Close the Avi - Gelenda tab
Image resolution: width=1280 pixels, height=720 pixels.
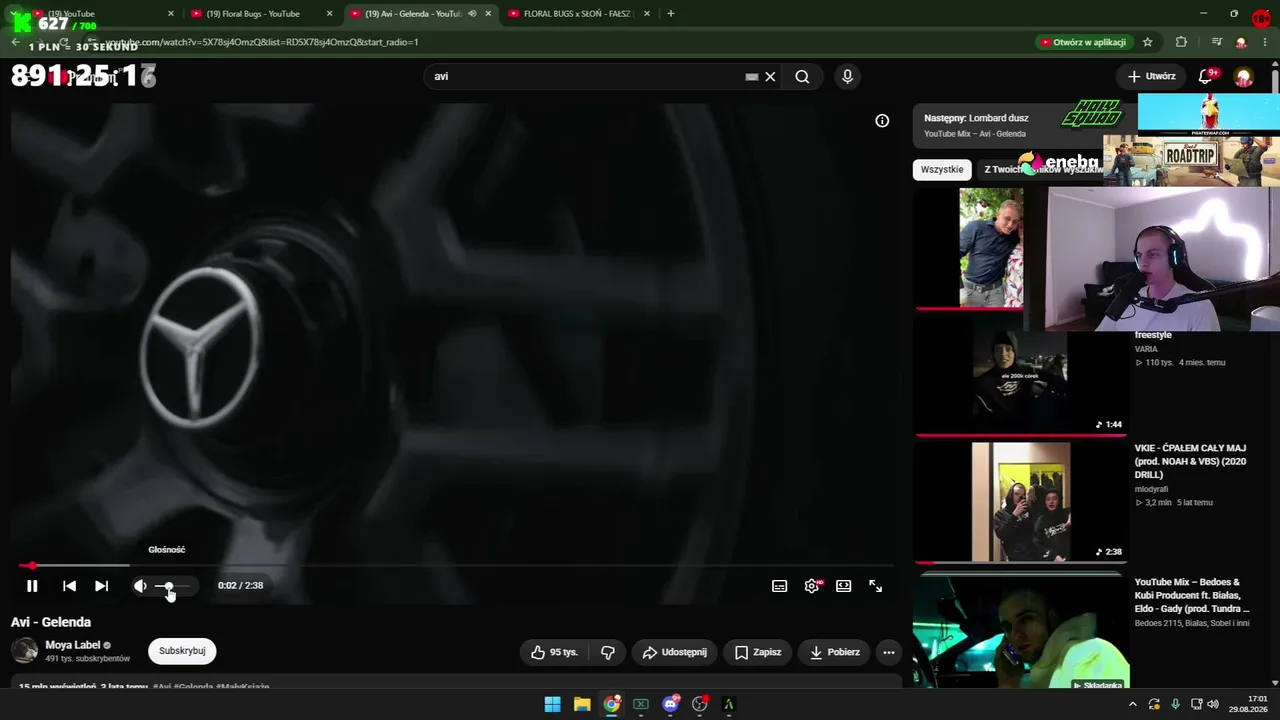click(488, 14)
